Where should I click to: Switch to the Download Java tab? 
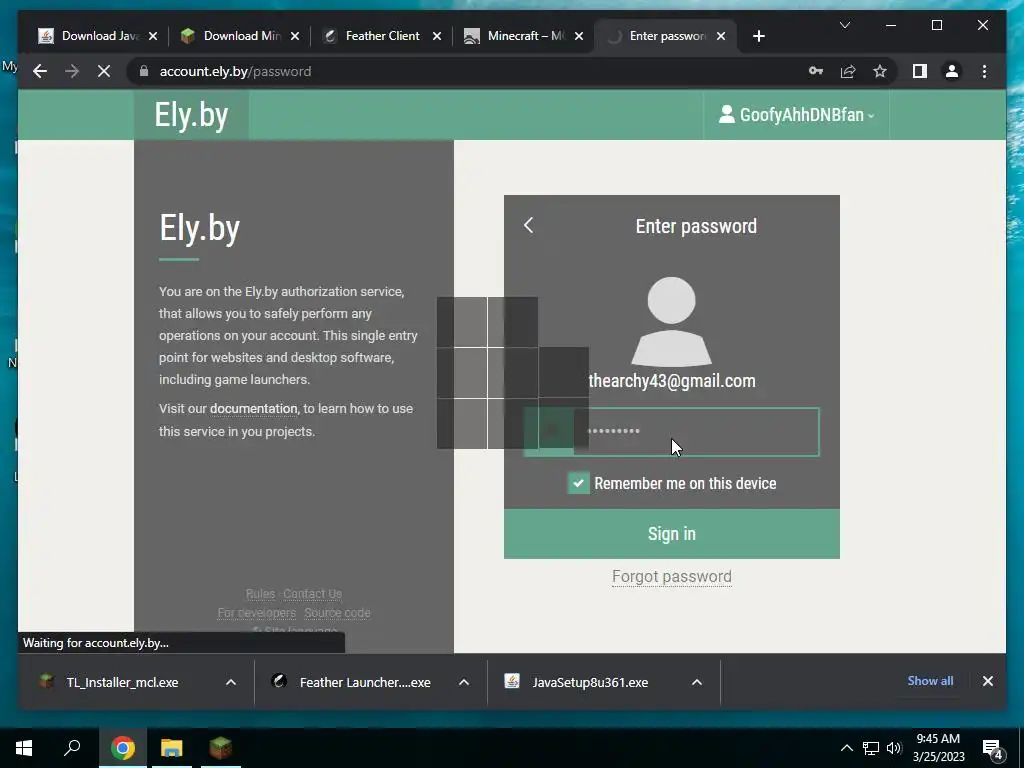98,36
